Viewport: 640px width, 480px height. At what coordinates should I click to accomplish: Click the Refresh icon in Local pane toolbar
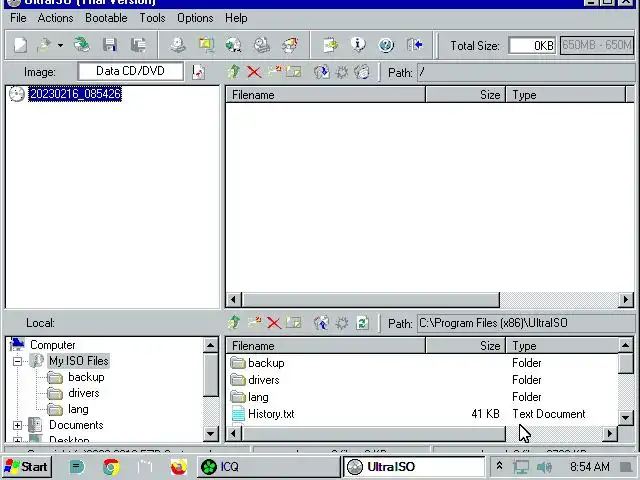362,323
